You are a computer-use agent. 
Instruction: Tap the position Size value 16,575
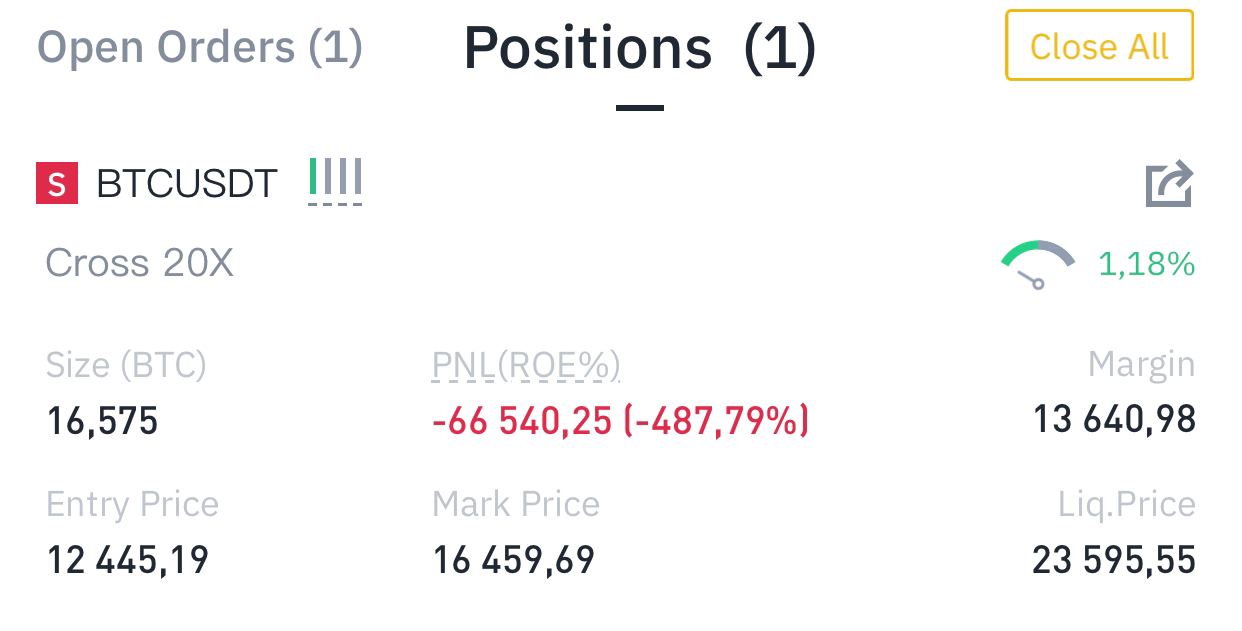pyautogui.click(x=102, y=421)
